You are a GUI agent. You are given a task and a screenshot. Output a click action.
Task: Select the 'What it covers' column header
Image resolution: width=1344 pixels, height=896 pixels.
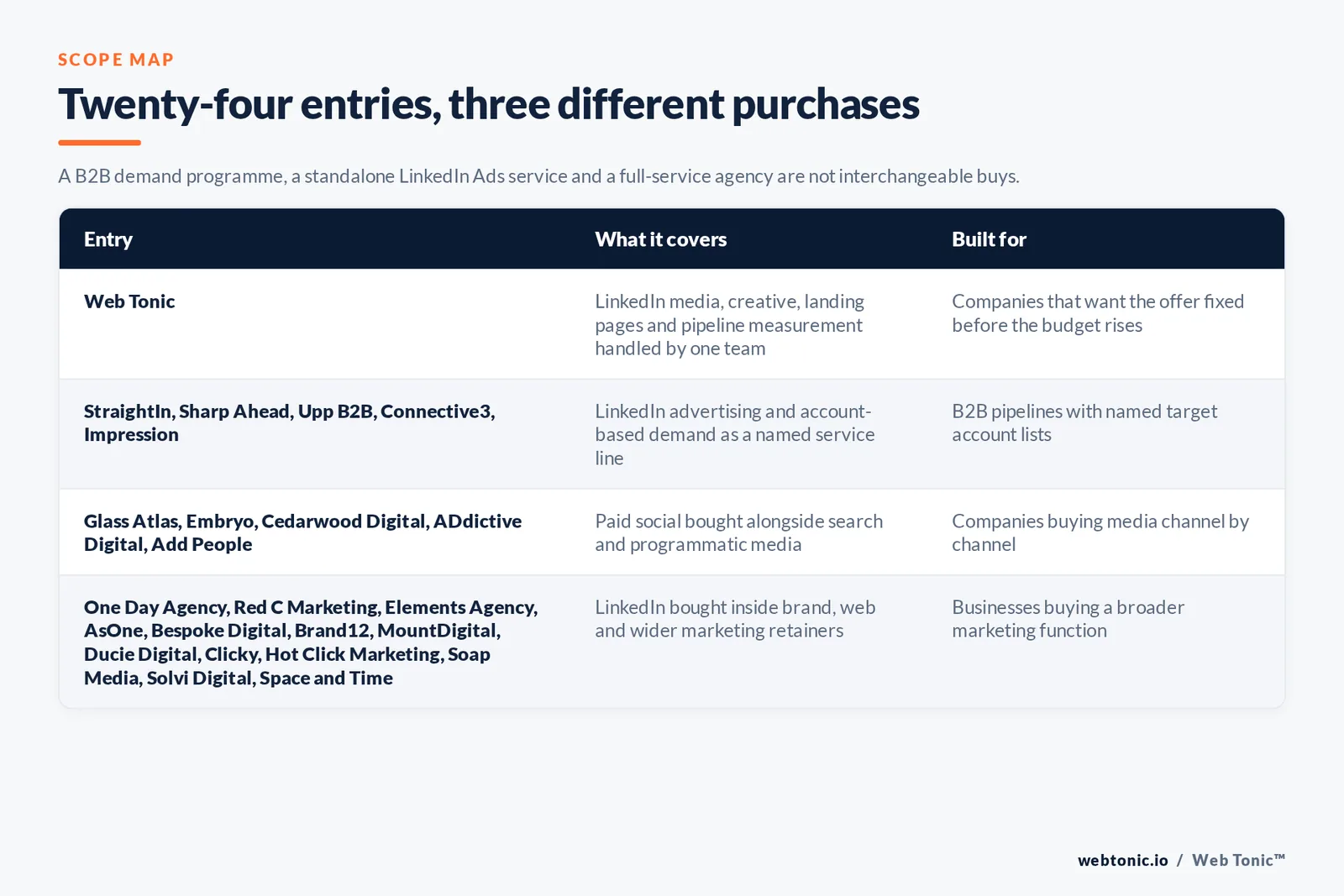click(661, 239)
